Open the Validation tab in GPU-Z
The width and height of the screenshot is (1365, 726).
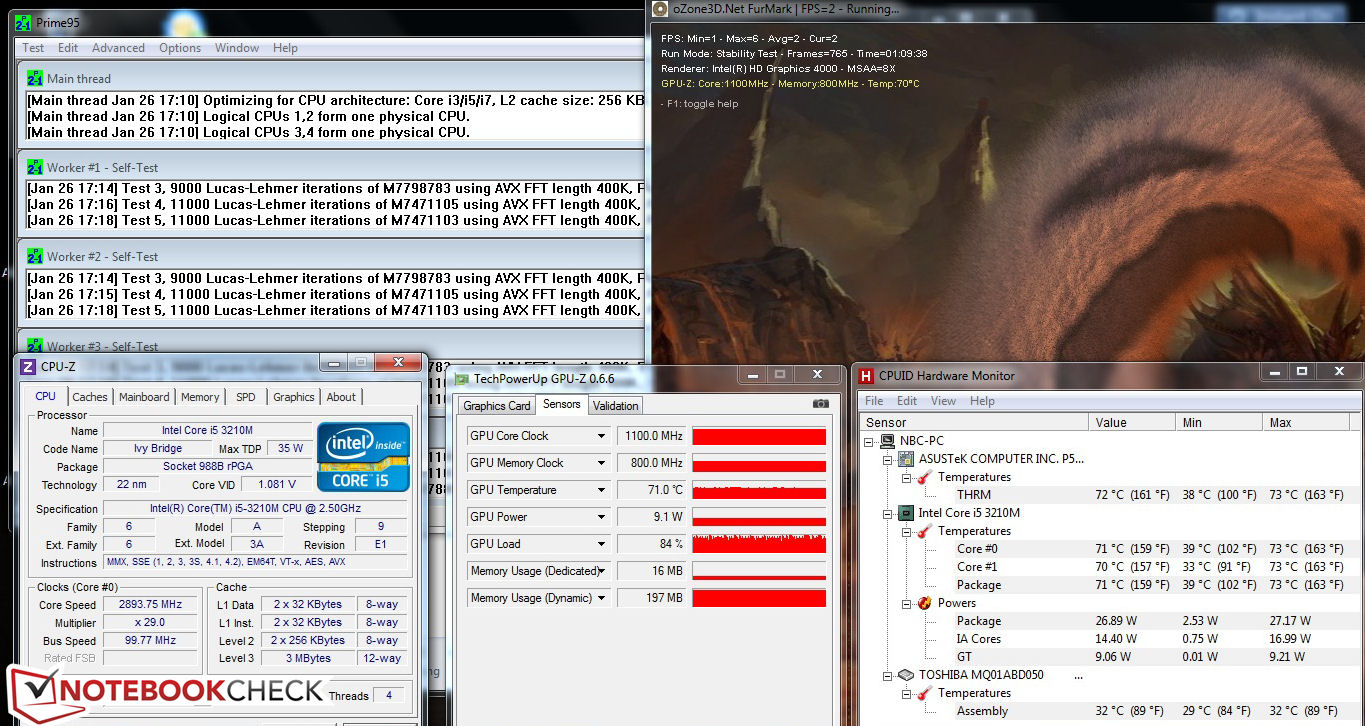[615, 406]
